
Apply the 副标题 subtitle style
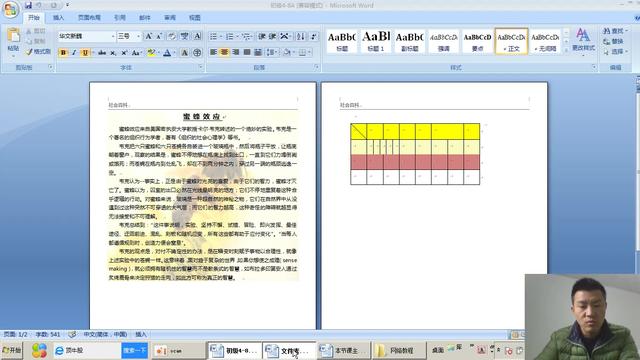(x=409, y=41)
